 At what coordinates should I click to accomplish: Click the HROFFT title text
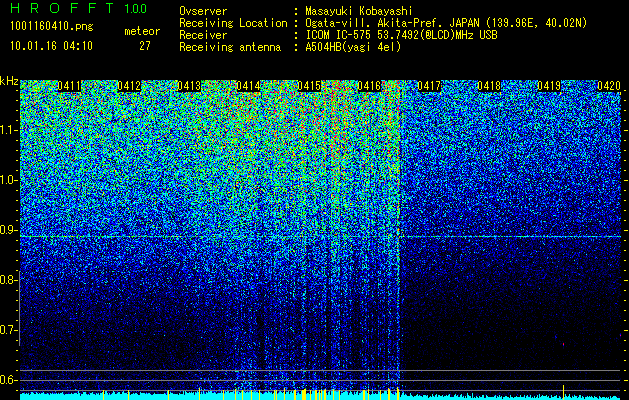coord(63,8)
